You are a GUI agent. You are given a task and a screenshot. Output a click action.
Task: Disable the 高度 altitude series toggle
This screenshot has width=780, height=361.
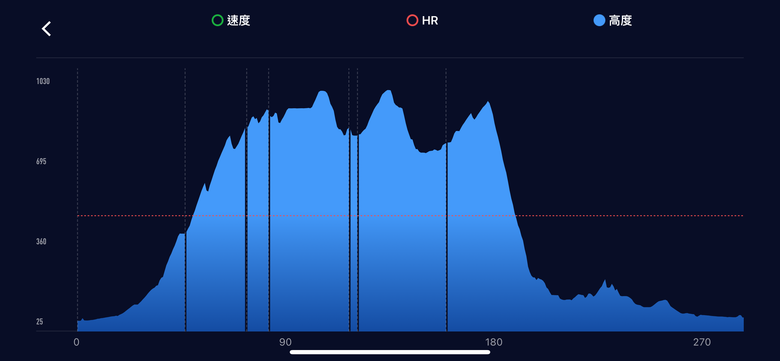[613, 20]
